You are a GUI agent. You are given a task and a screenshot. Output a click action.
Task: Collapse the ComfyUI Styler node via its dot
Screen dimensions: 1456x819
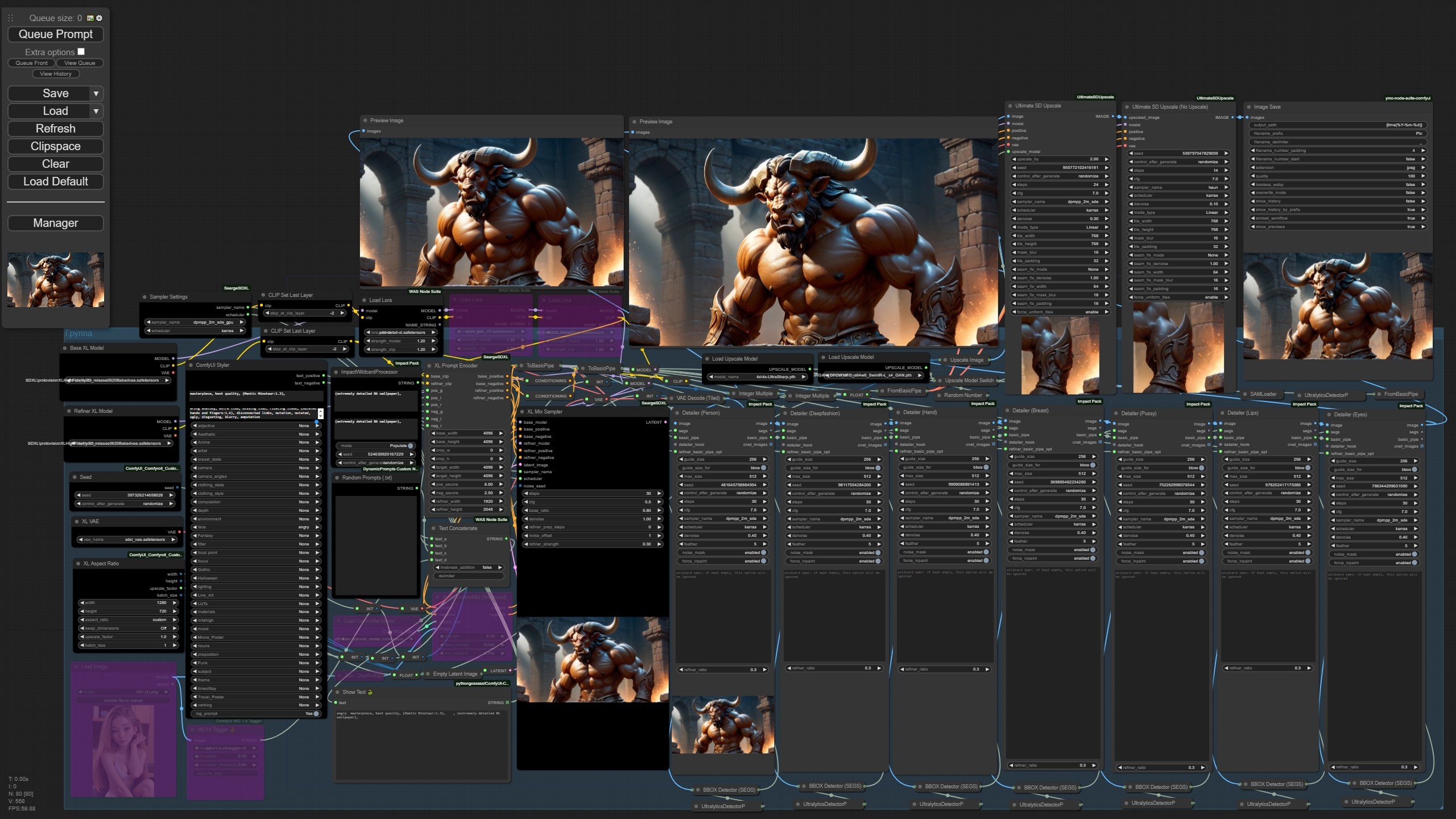[x=191, y=365]
